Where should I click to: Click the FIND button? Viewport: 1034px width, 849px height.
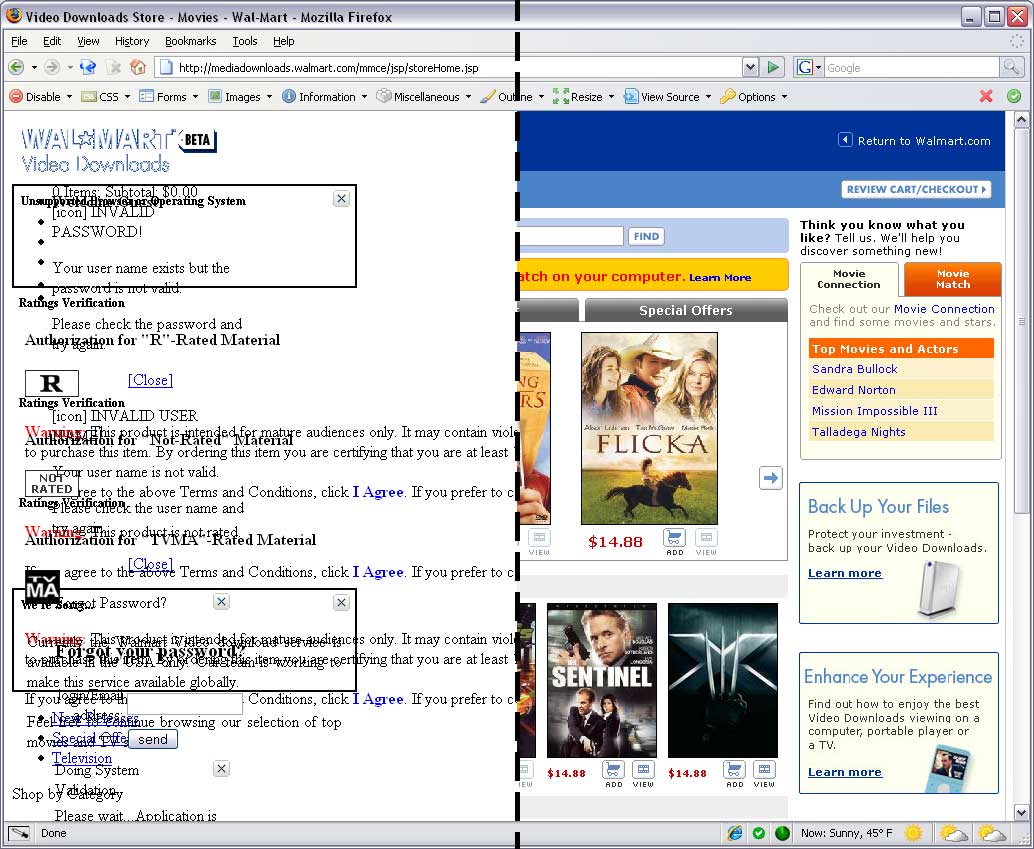point(646,236)
